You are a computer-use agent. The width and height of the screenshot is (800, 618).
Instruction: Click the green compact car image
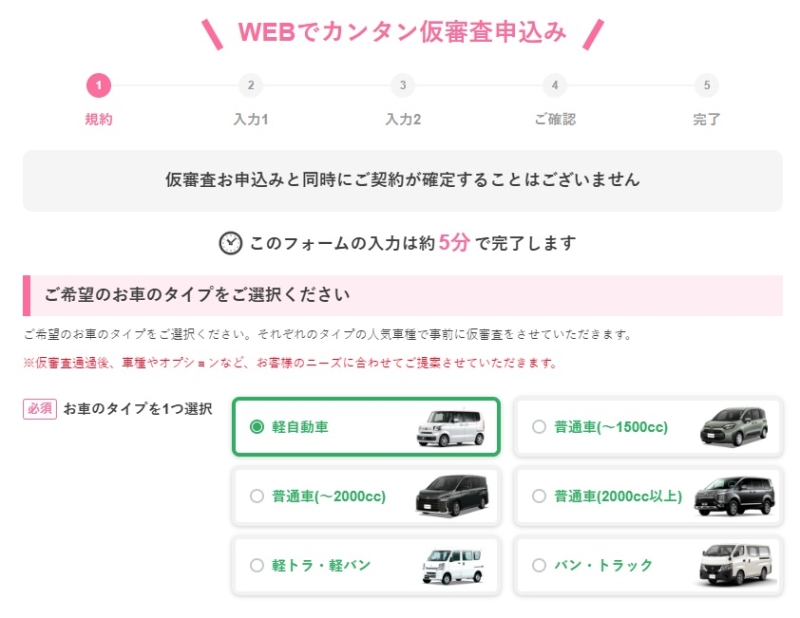(x=733, y=427)
